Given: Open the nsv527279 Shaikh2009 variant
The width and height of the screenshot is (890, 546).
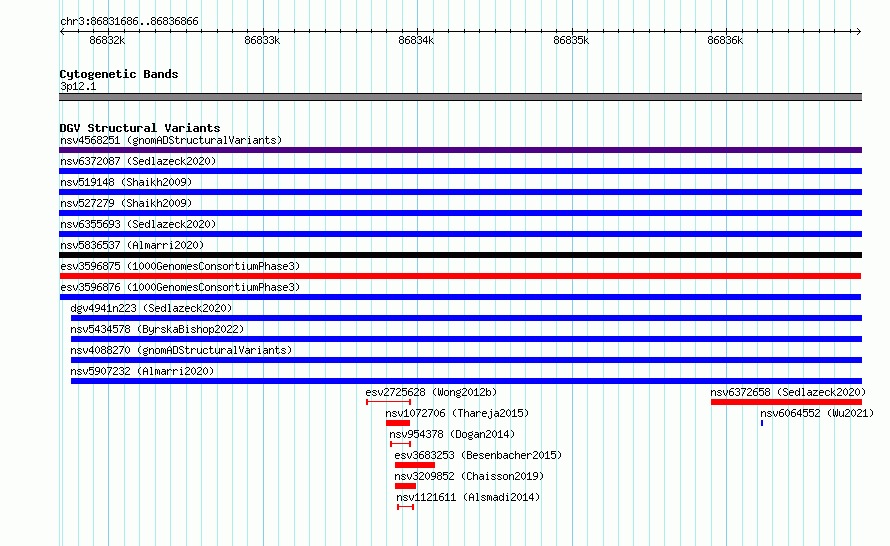Looking at the screenshot, I should click(126, 203).
